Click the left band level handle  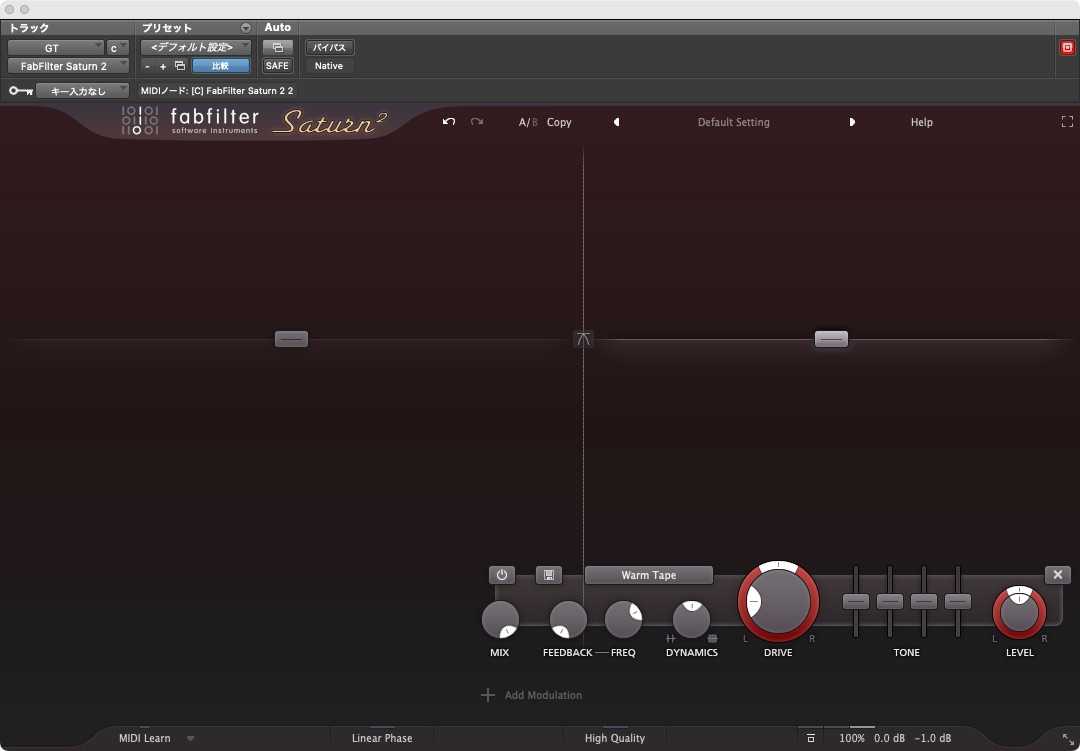tap(291, 339)
